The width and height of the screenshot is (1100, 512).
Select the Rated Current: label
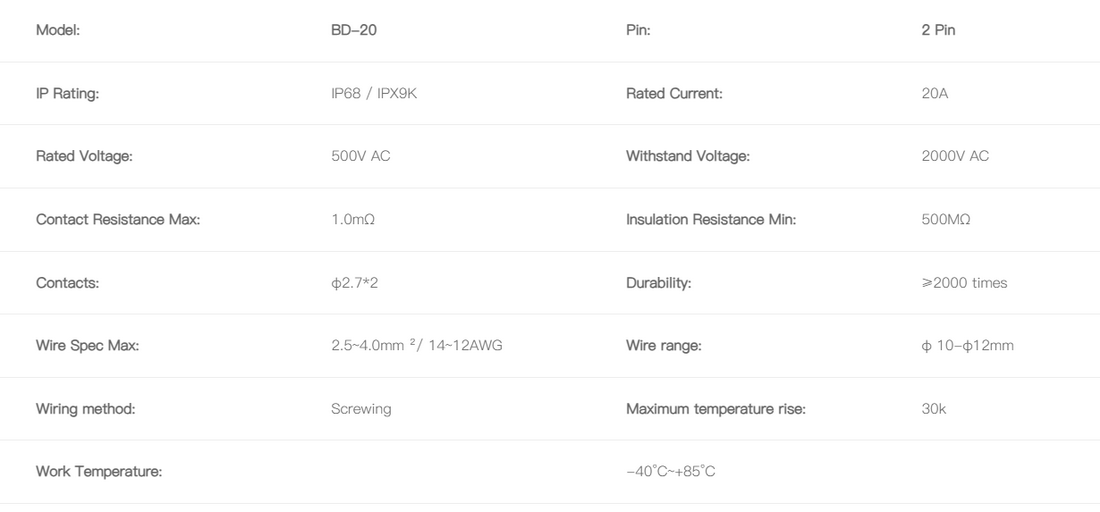[x=673, y=93]
